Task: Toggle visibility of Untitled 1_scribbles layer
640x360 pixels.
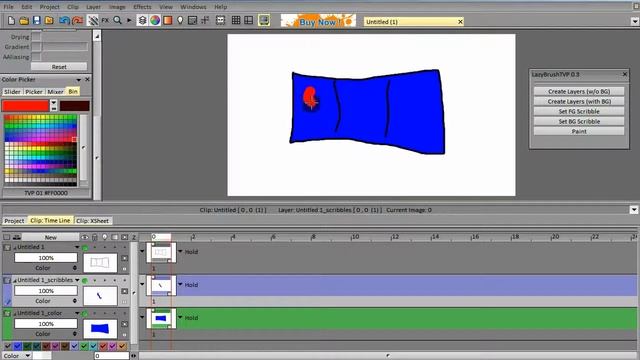Action: (x=85, y=280)
